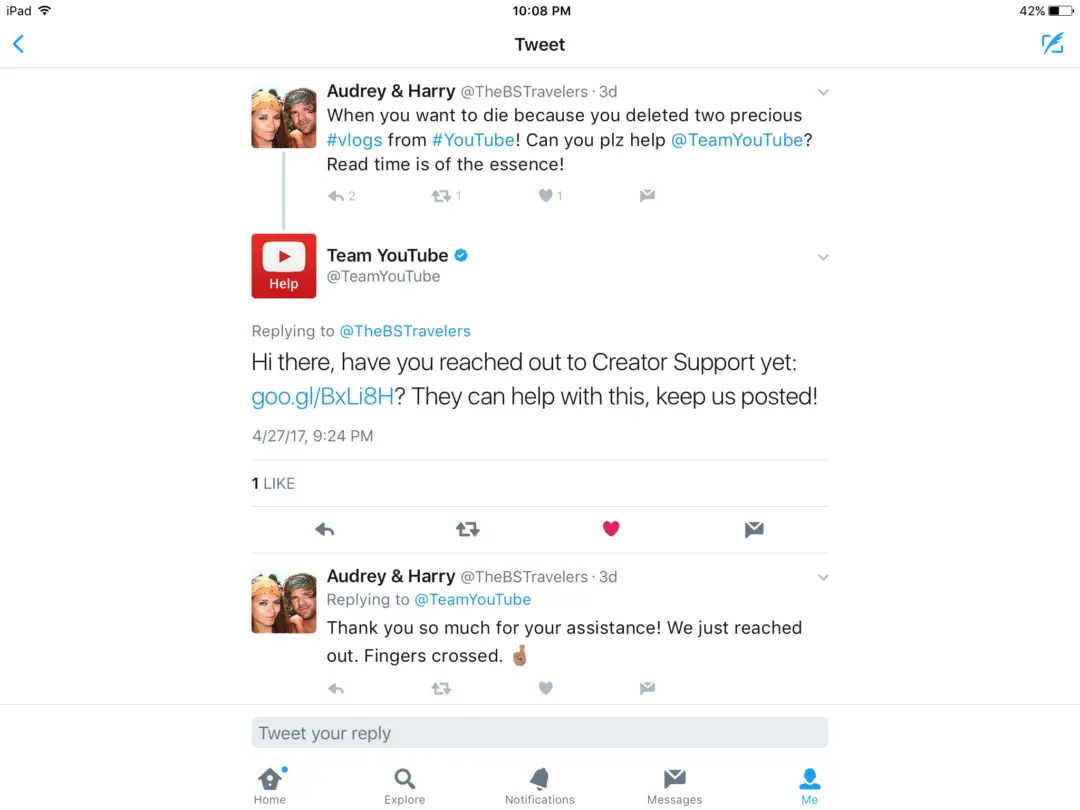
Task: Unlike the Team YouTube tweet red heart
Action: pos(611,528)
